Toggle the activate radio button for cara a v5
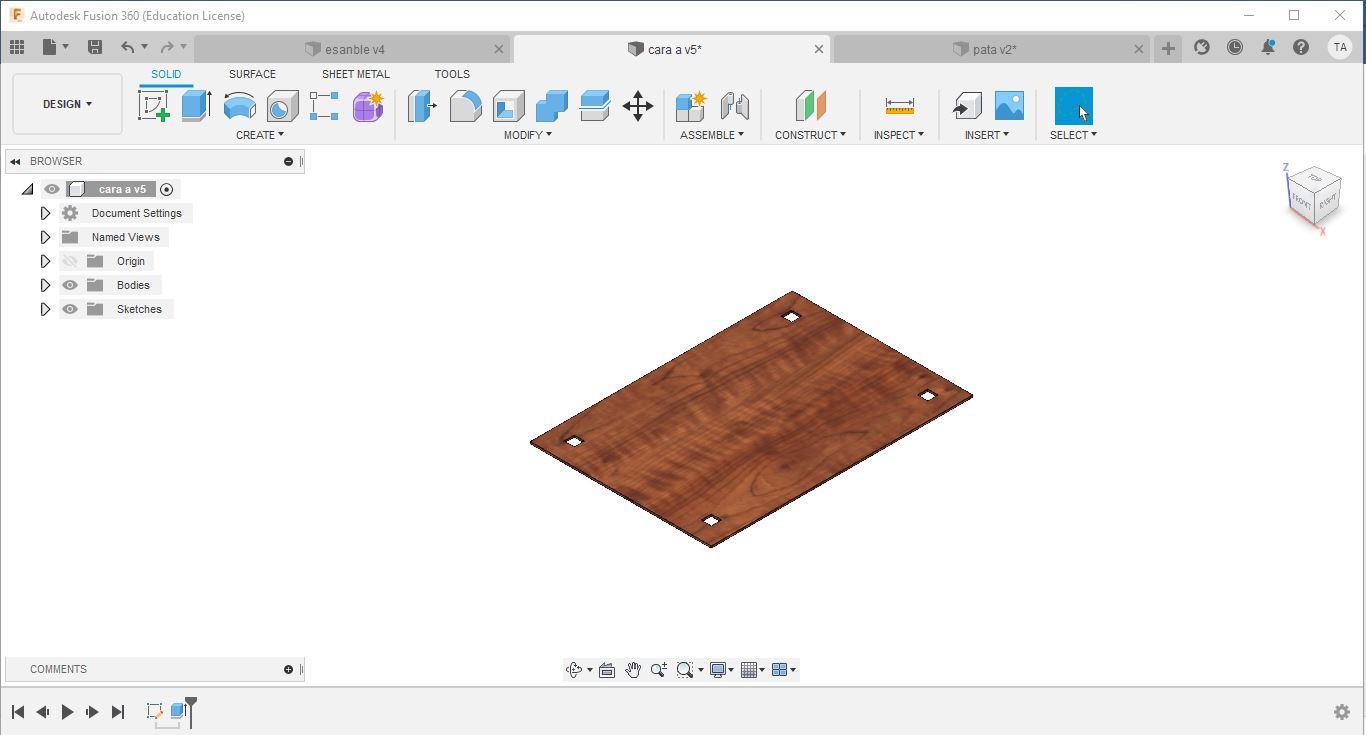The height and width of the screenshot is (735, 1366). tap(167, 189)
